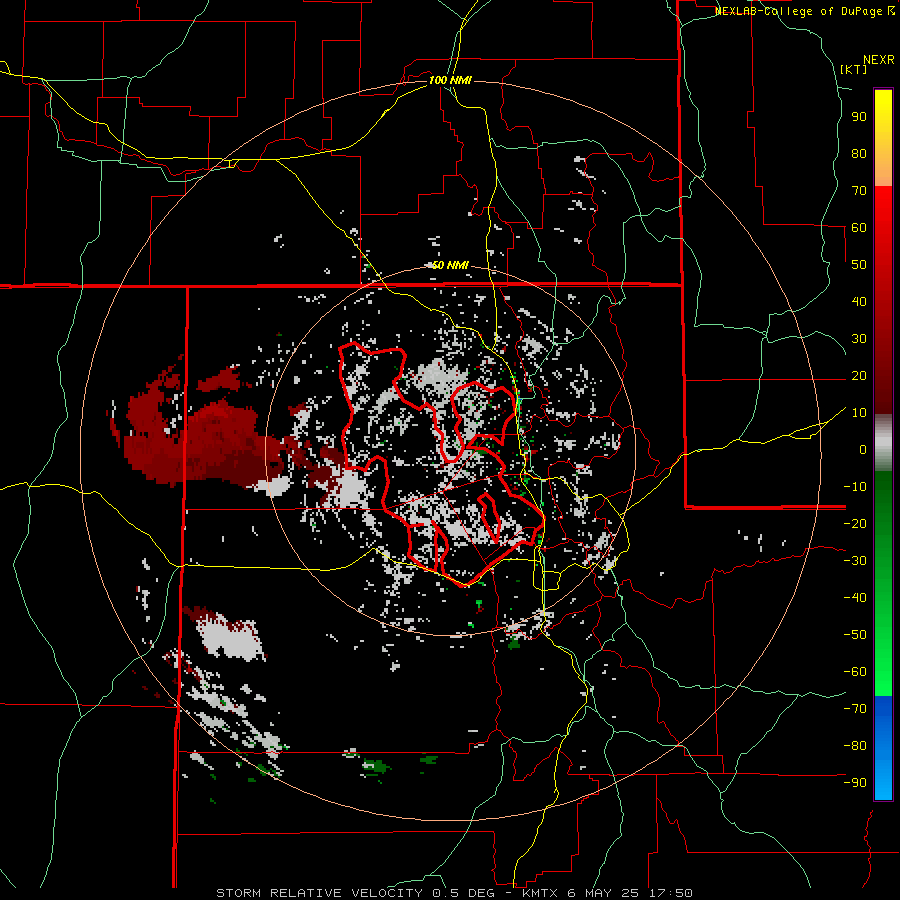The width and height of the screenshot is (900, 900).
Task: Click the "-90" value on the velocity scale
Action: (855, 783)
